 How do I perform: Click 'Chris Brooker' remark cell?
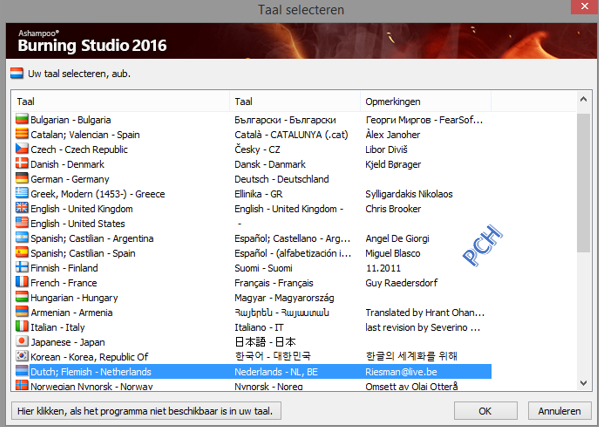pos(393,209)
